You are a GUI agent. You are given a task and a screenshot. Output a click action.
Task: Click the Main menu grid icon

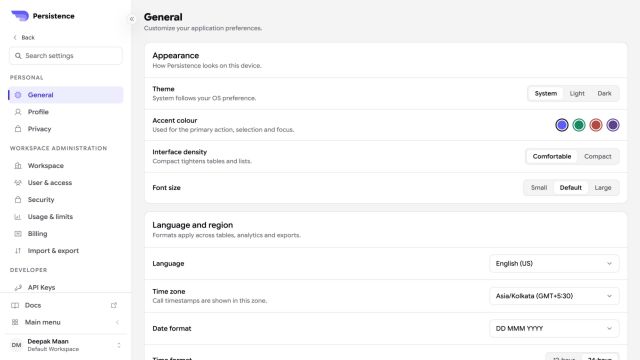(15, 322)
